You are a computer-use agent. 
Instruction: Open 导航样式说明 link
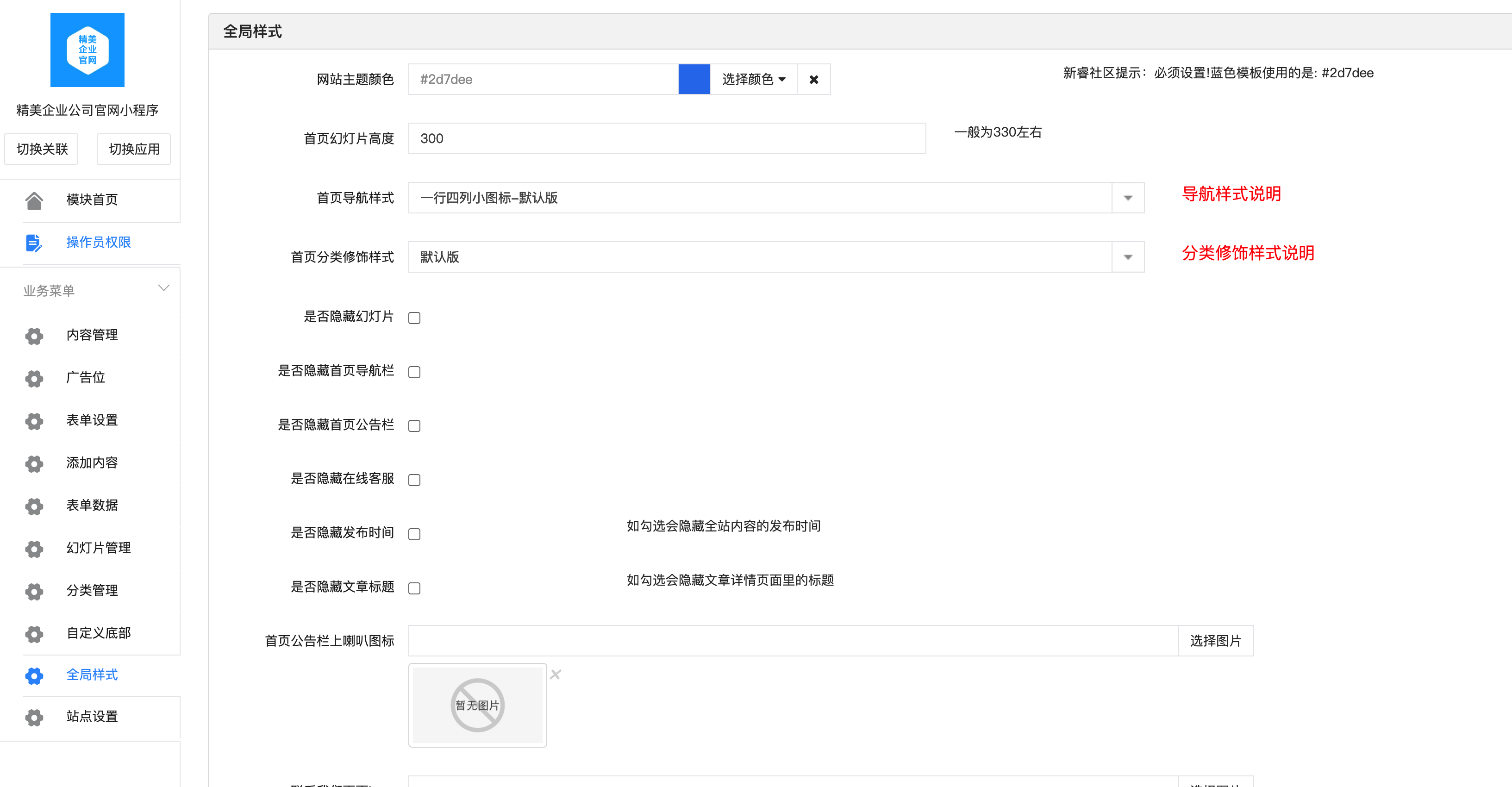tap(1231, 194)
